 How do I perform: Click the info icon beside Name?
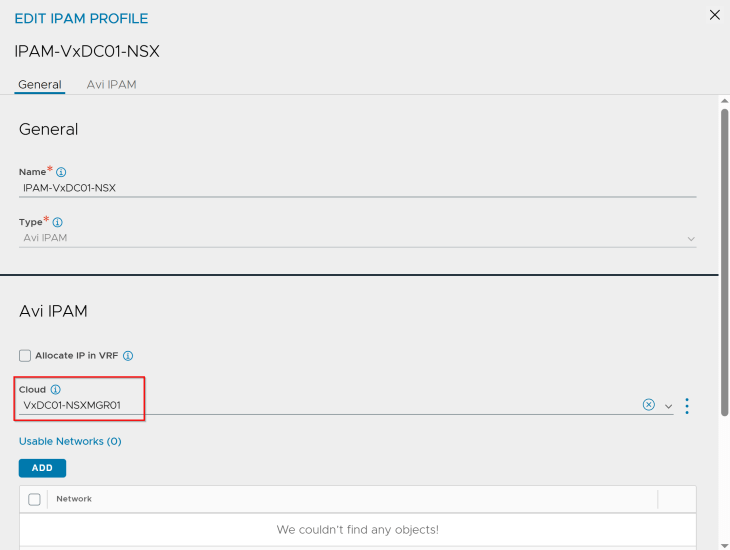[61, 172]
